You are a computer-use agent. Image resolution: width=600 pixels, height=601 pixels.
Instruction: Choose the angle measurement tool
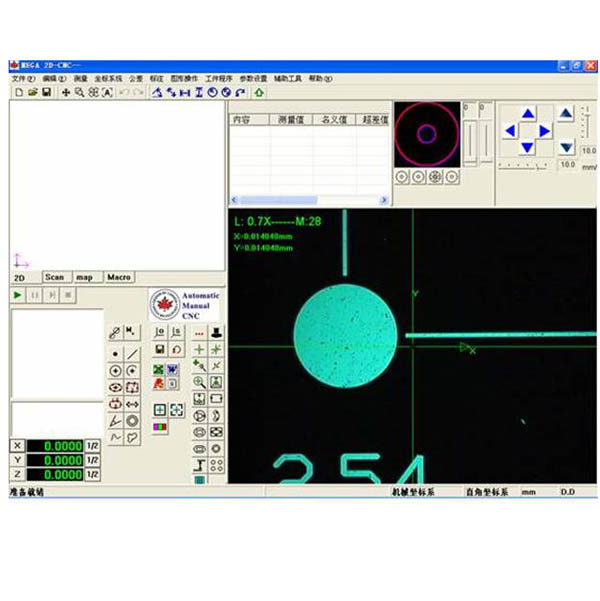coord(115,421)
